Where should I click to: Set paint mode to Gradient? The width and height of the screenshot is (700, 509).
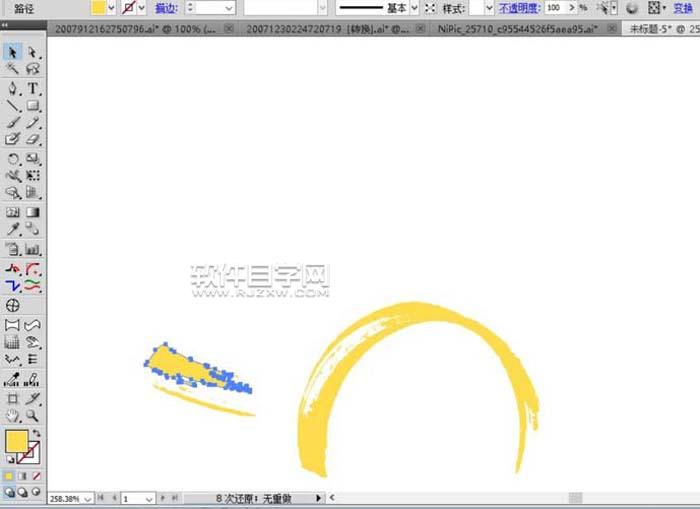[22, 476]
